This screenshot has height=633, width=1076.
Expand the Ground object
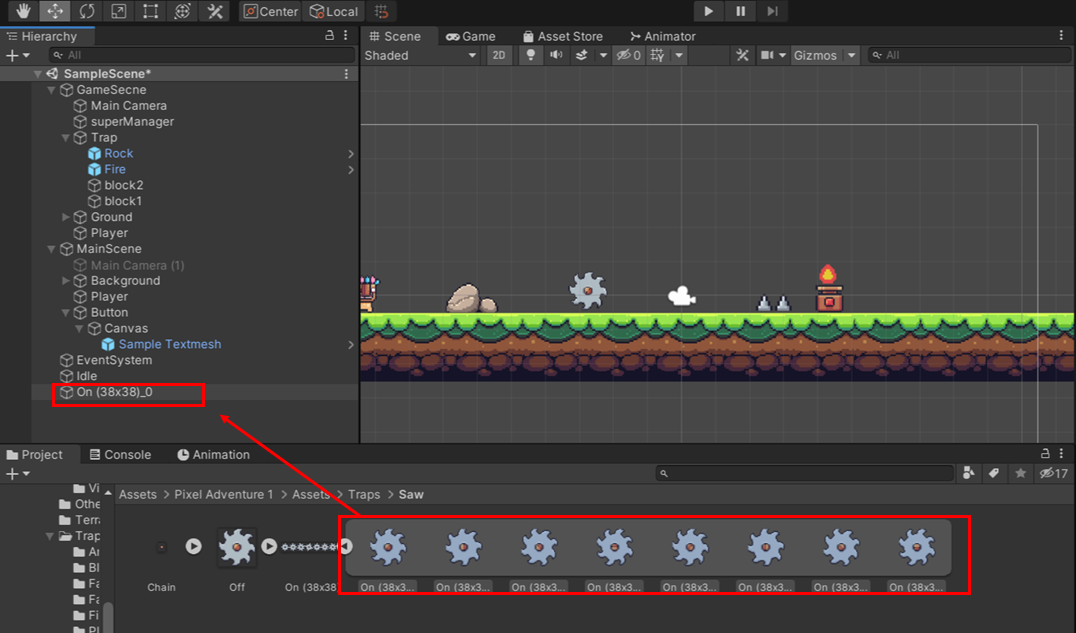point(66,217)
